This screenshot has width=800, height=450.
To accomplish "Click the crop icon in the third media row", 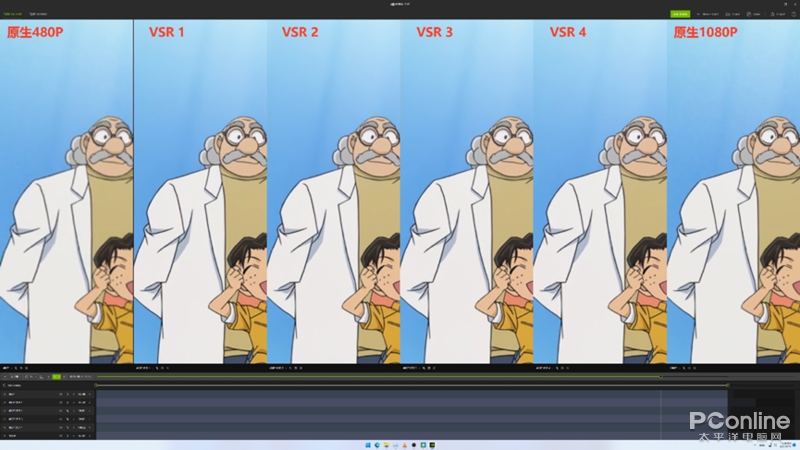I will (68, 411).
